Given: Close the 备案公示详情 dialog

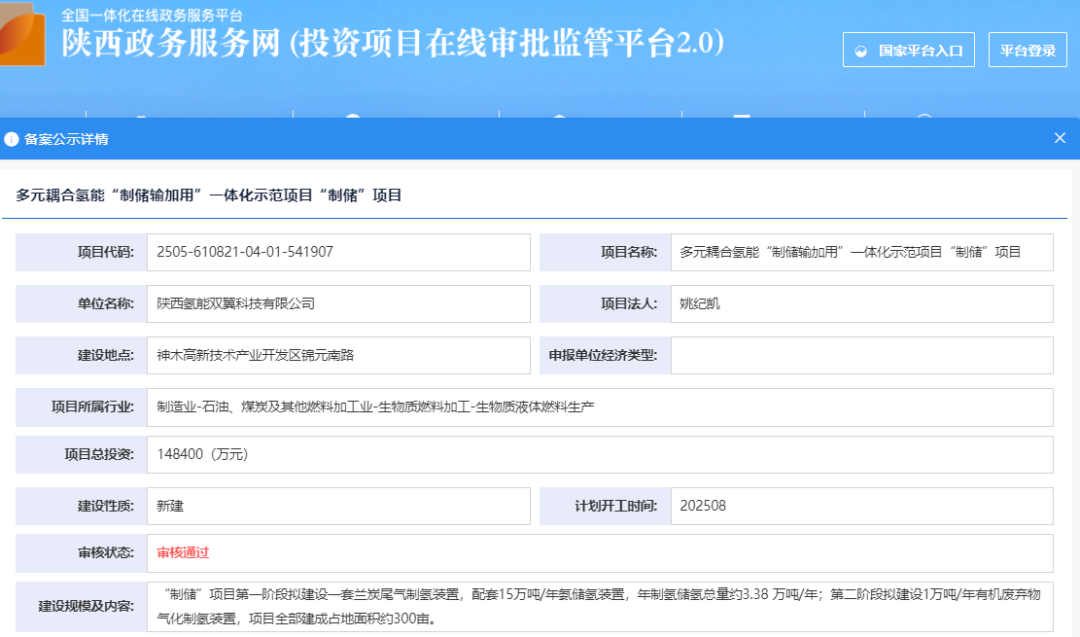Looking at the screenshot, I should pos(1059,138).
